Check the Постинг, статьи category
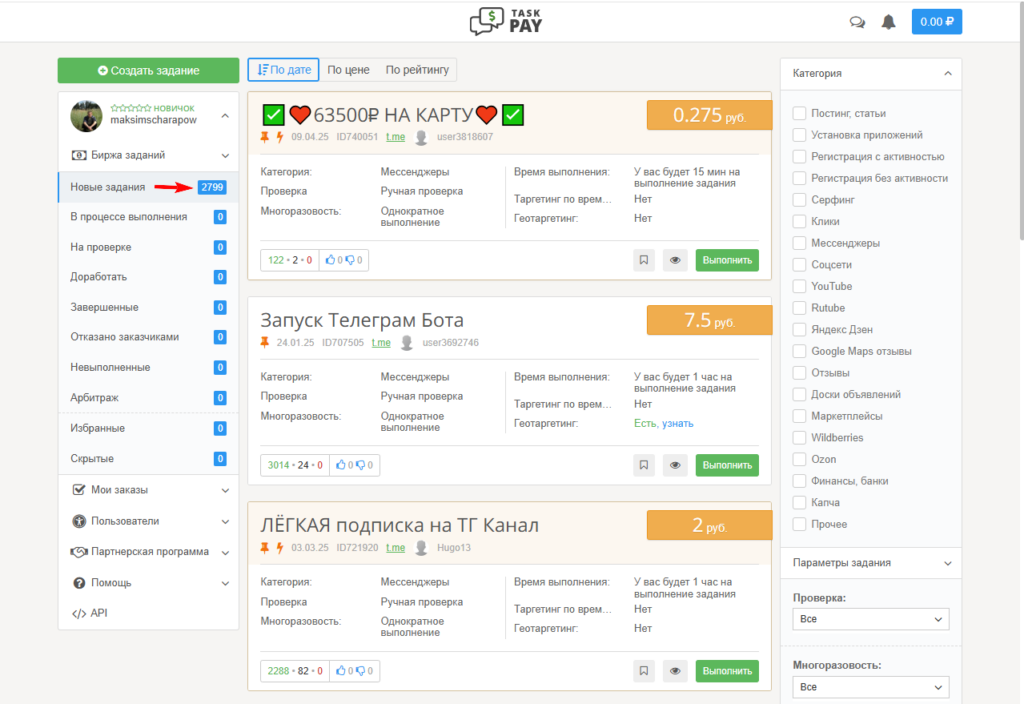The height and width of the screenshot is (704, 1024). [x=799, y=113]
